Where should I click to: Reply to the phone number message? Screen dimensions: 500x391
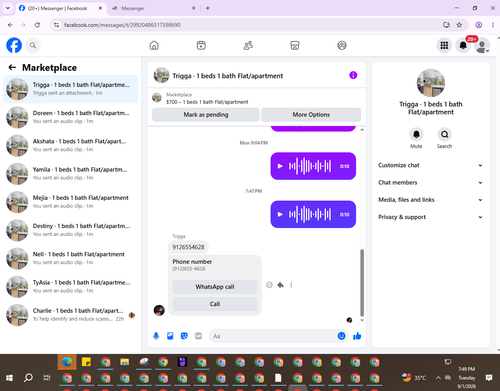coord(280,285)
